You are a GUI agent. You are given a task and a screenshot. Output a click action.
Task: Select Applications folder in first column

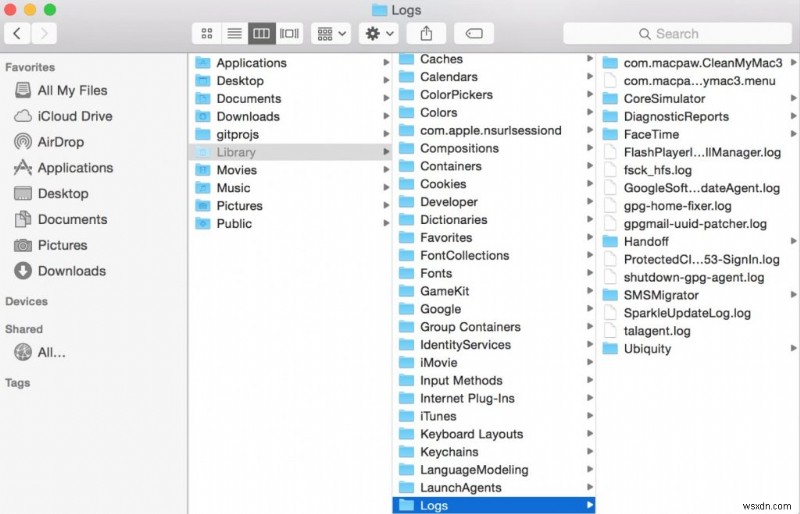tap(291, 63)
